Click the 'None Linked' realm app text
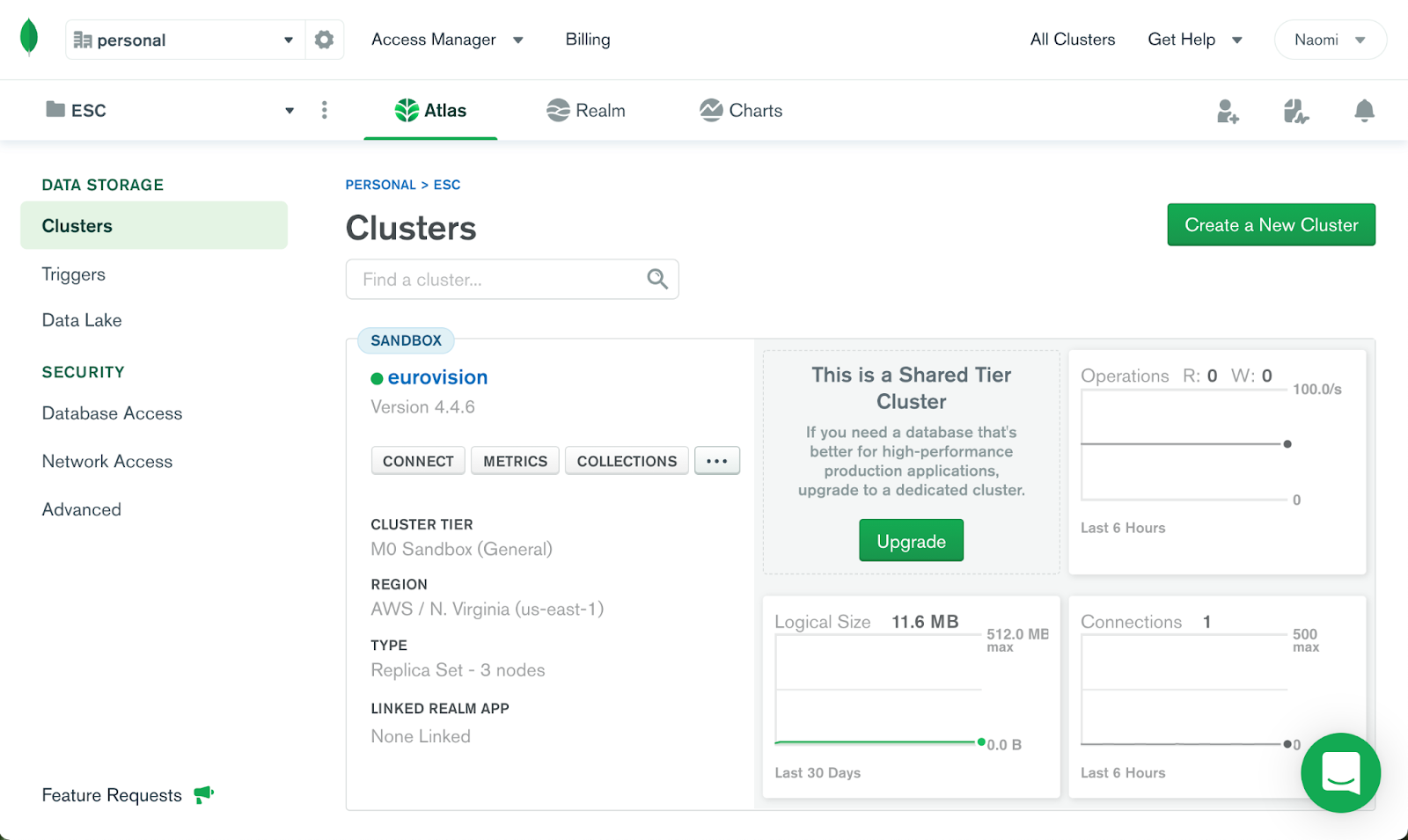This screenshot has width=1408, height=840. [x=421, y=736]
